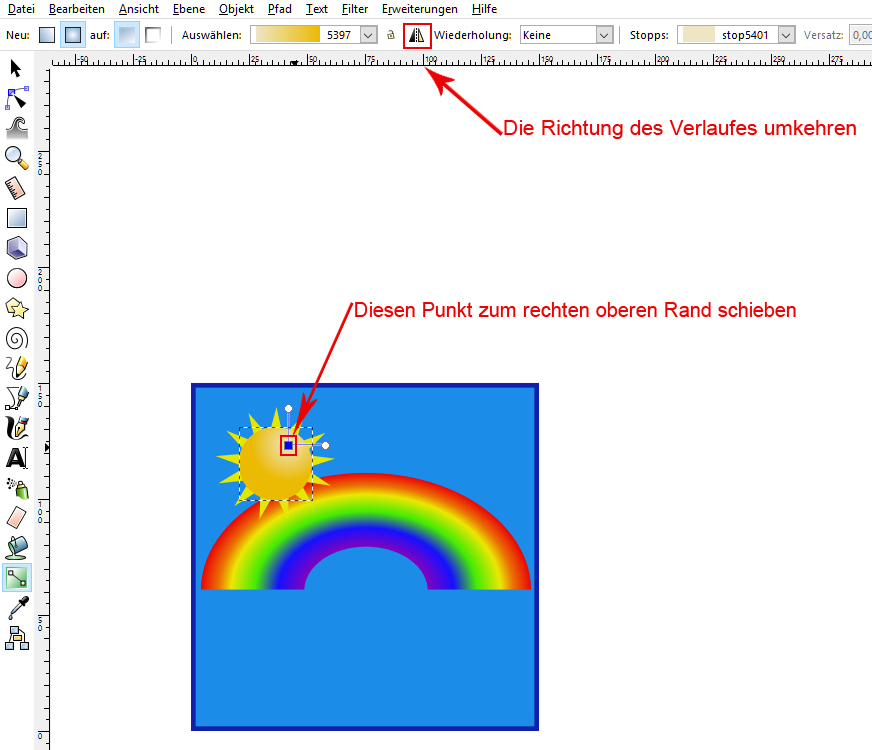This screenshot has height=750, width=872.
Task: Toggle apply gradient on fill
Action: (x=127, y=35)
